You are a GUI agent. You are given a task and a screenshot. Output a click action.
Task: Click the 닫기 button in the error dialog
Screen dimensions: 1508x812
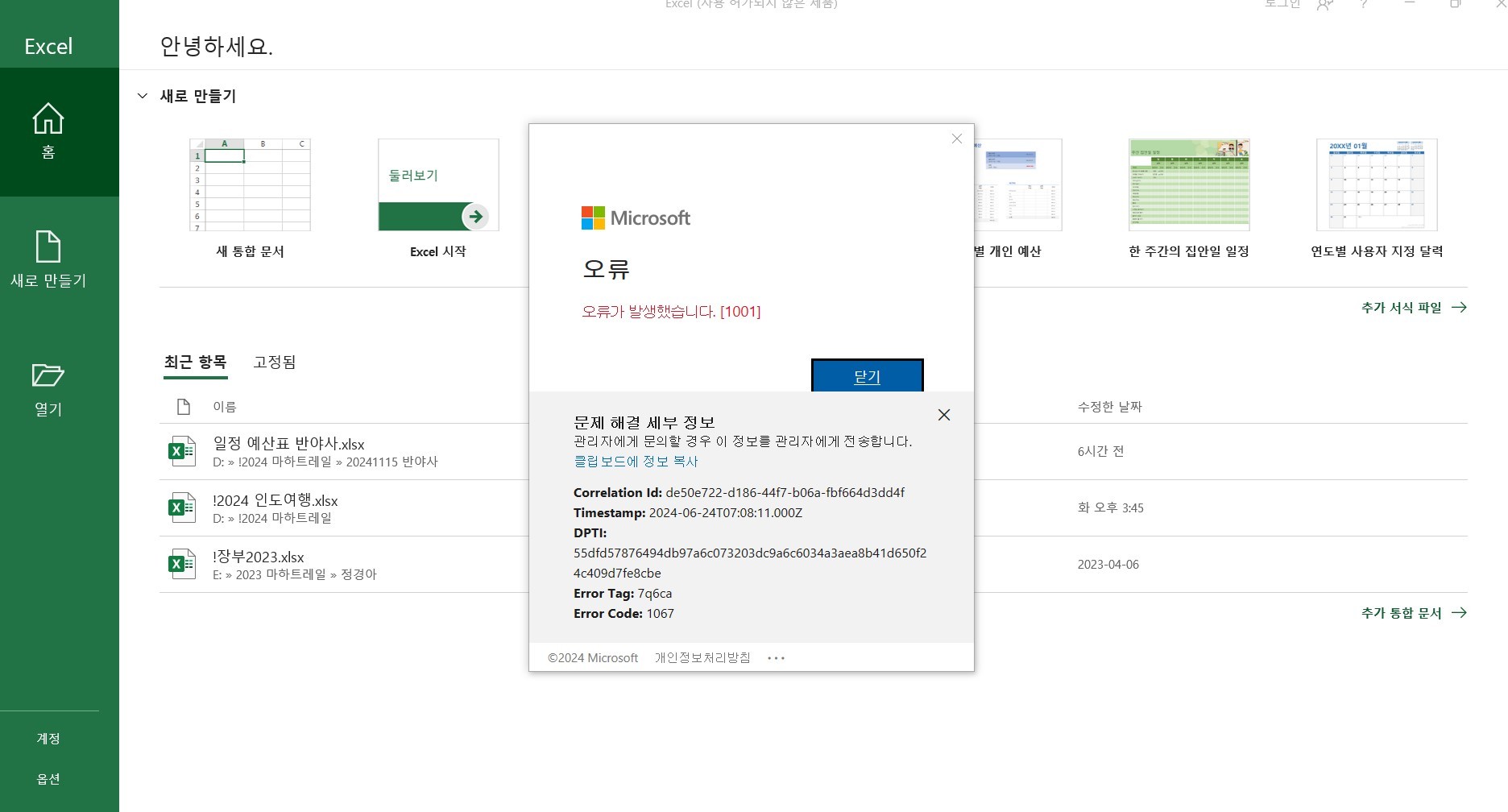[x=867, y=375]
